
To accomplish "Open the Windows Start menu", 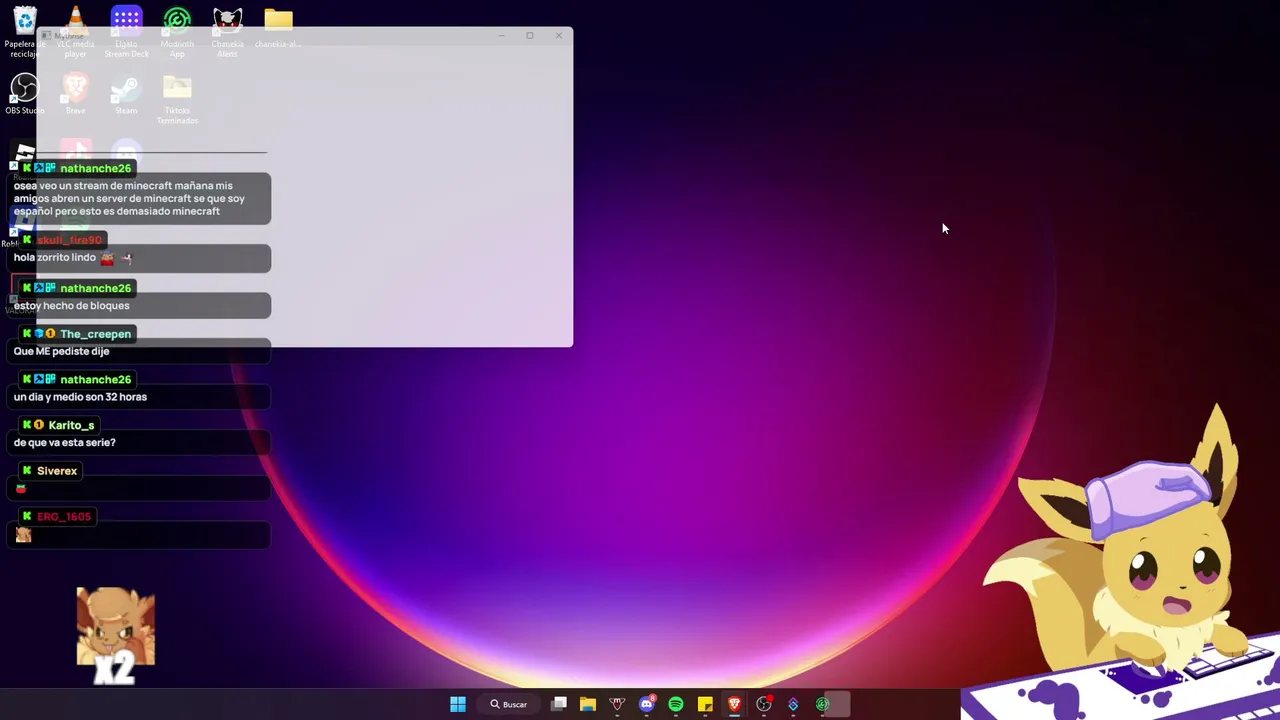I will tap(458, 704).
